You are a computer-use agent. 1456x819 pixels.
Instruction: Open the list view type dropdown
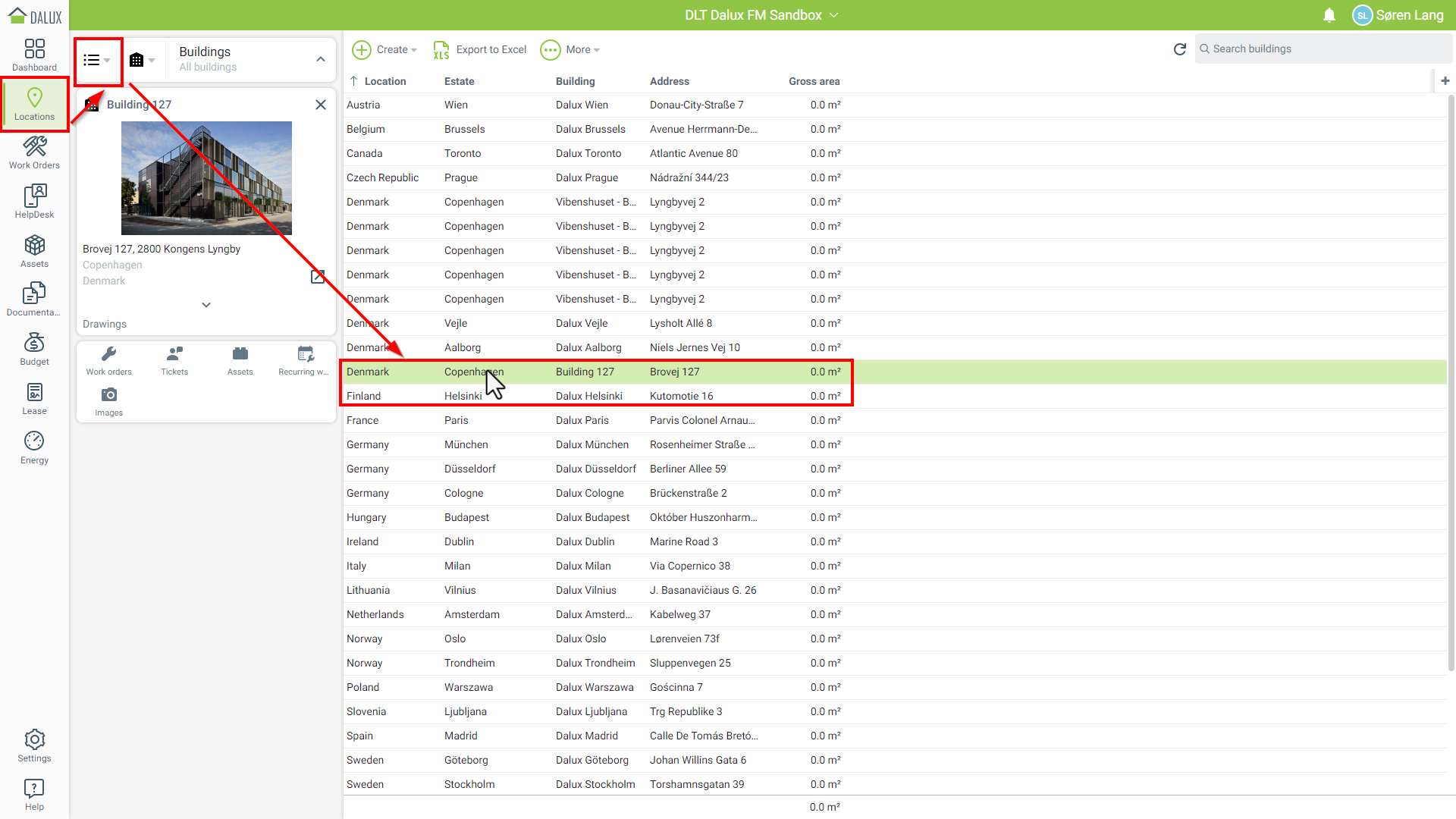tap(97, 60)
